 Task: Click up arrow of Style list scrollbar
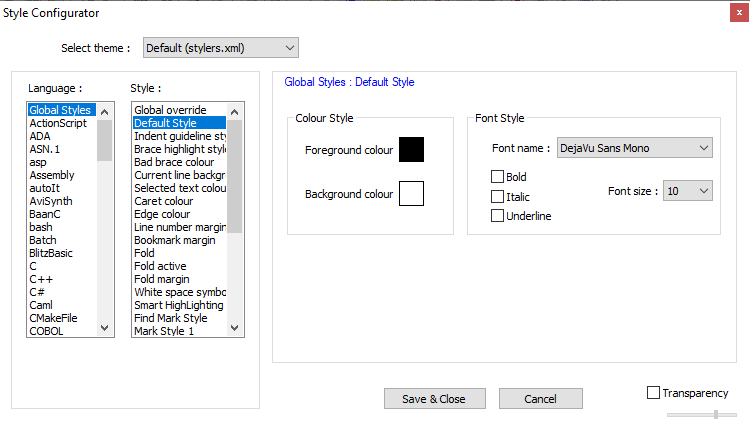point(234,112)
